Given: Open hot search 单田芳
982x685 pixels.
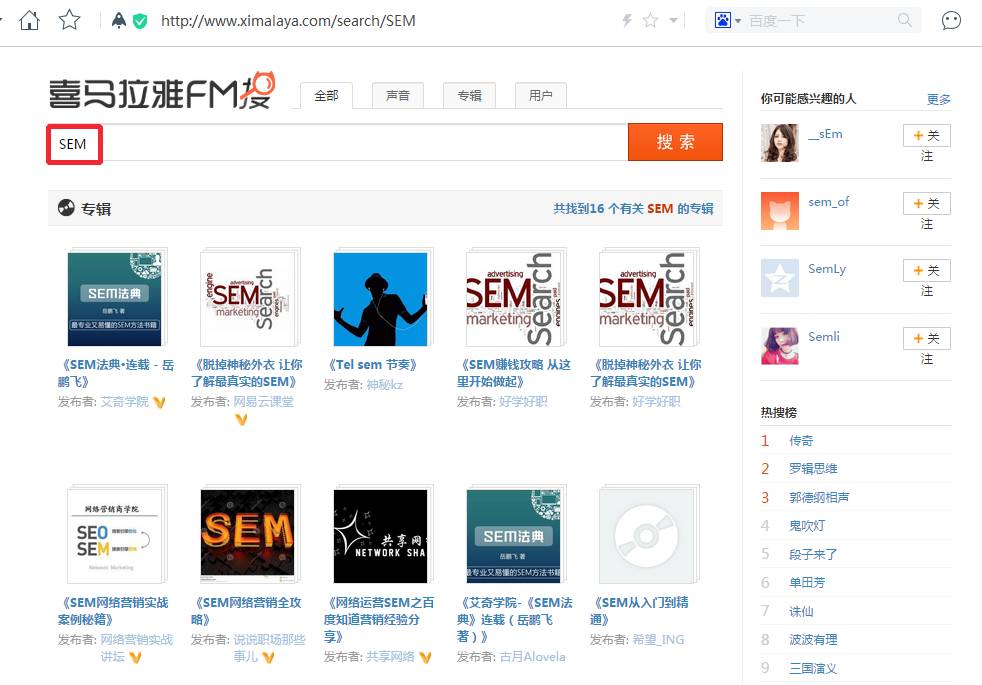Looking at the screenshot, I should (807, 583).
